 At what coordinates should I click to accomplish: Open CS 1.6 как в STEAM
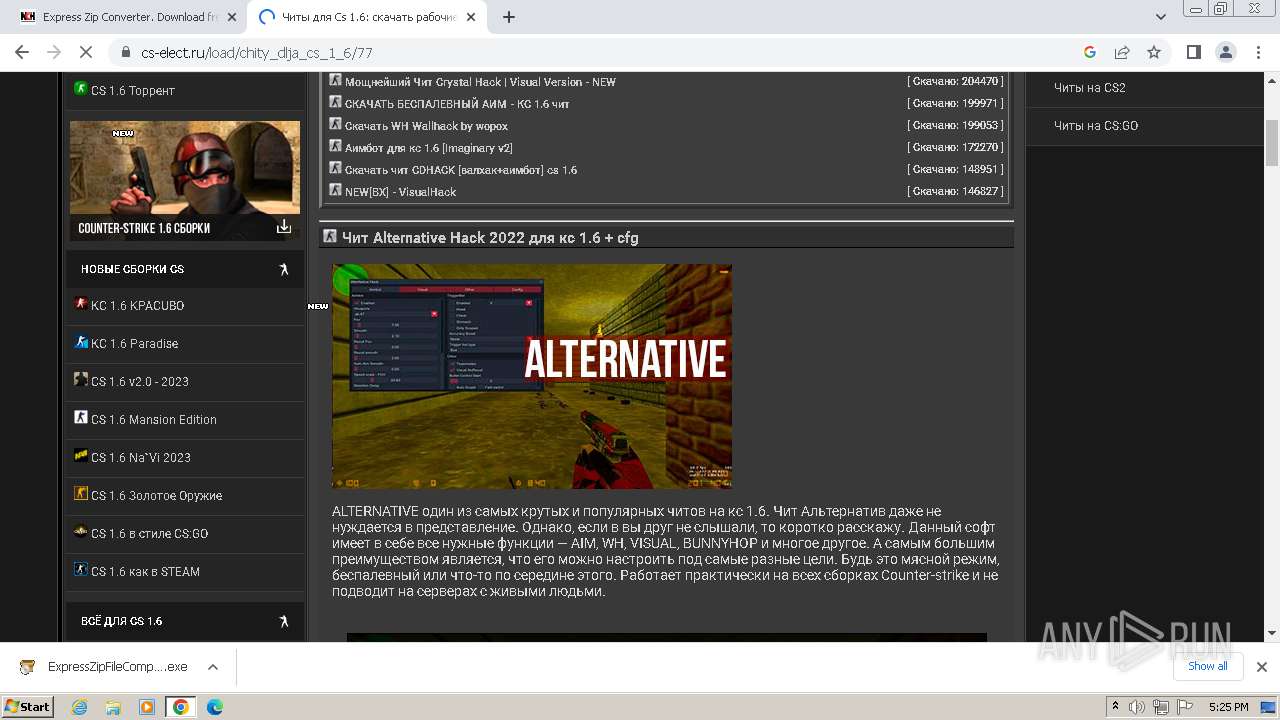click(145, 572)
